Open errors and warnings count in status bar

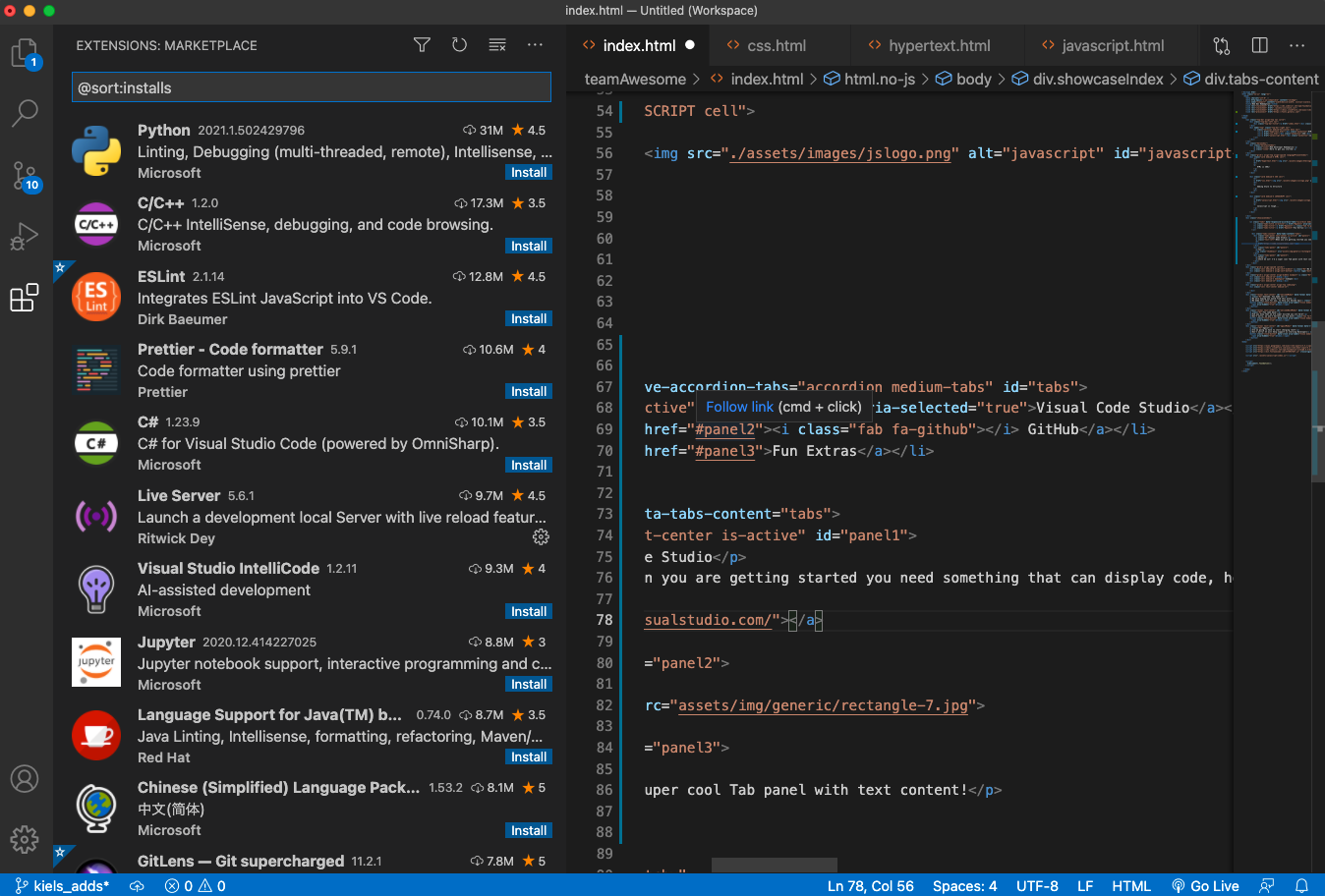195,885
